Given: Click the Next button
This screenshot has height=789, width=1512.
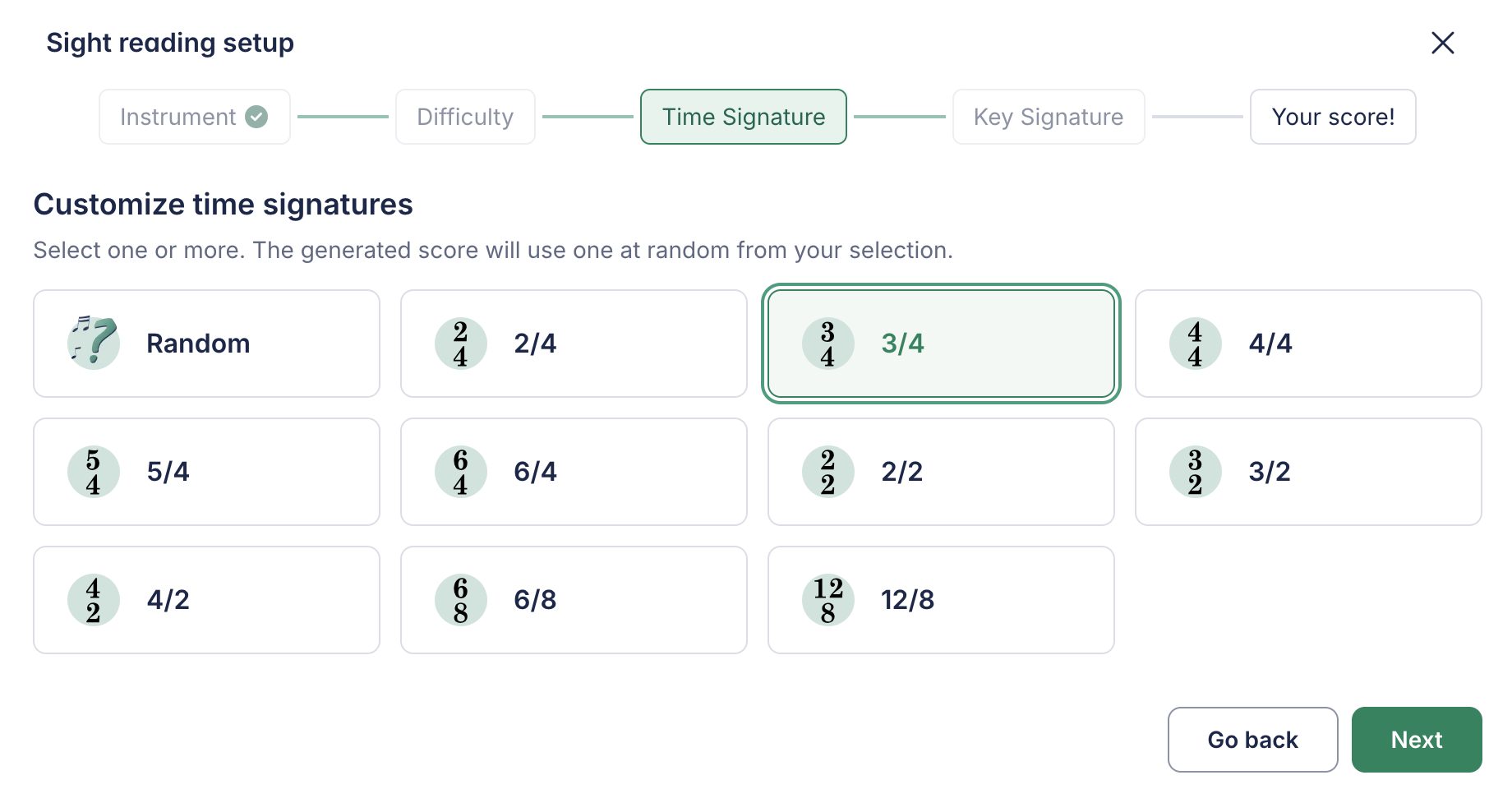Looking at the screenshot, I should pyautogui.click(x=1417, y=740).
